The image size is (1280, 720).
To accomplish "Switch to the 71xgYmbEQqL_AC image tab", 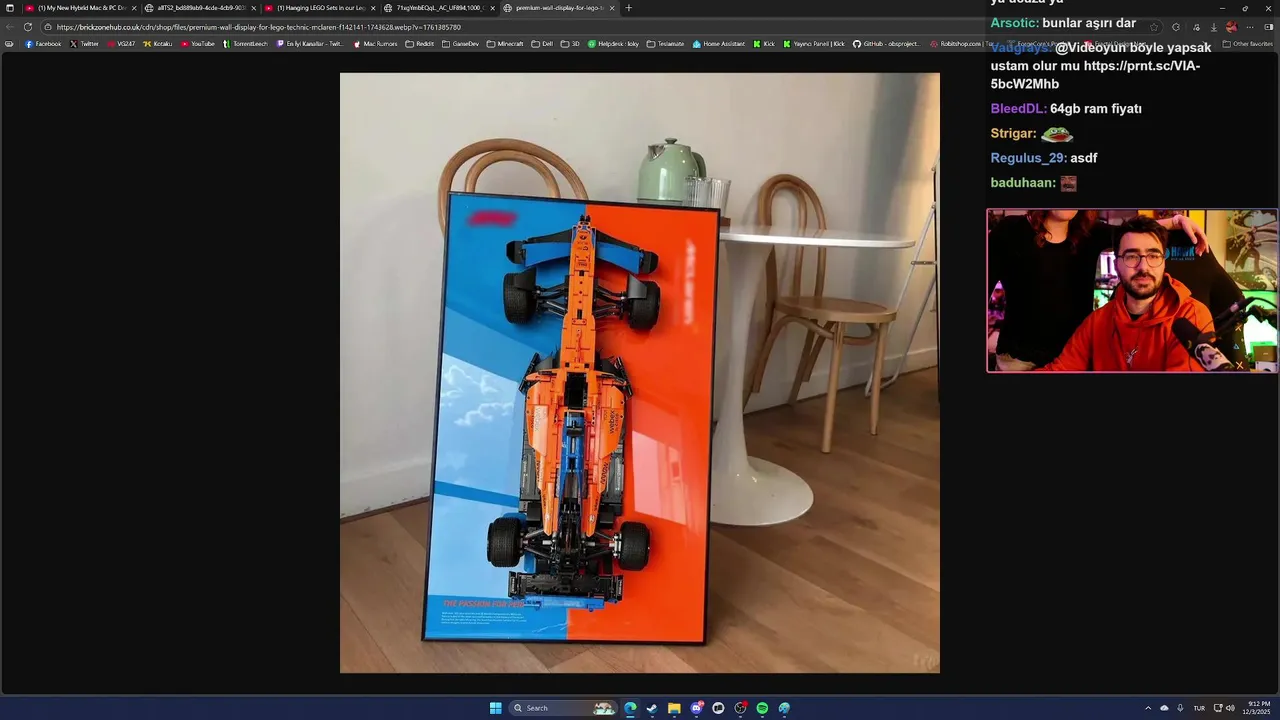I will [x=439, y=8].
